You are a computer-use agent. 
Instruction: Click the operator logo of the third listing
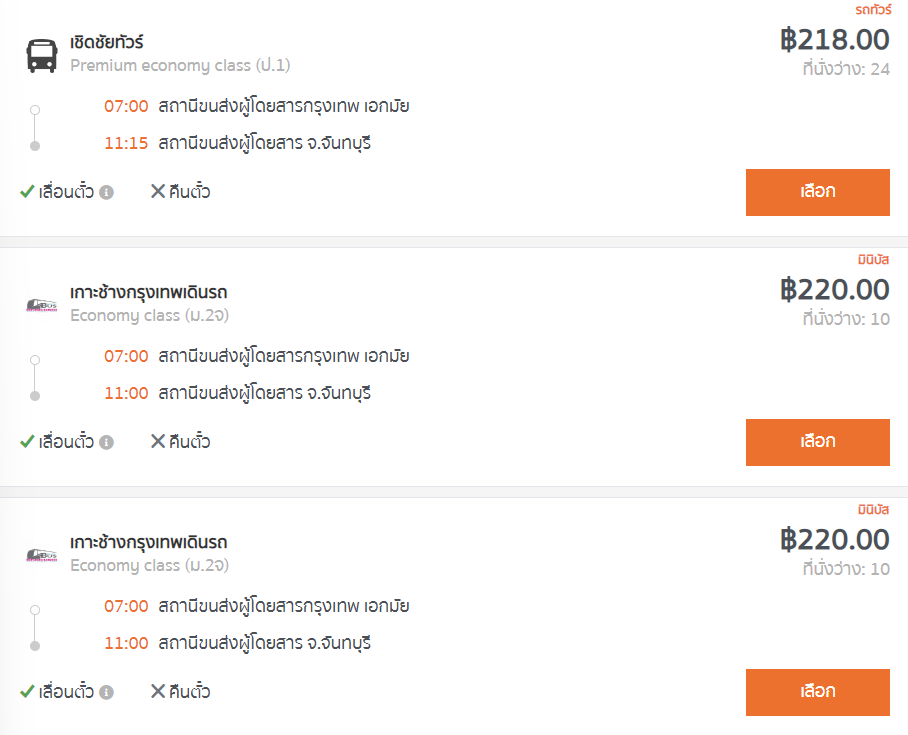[42, 555]
